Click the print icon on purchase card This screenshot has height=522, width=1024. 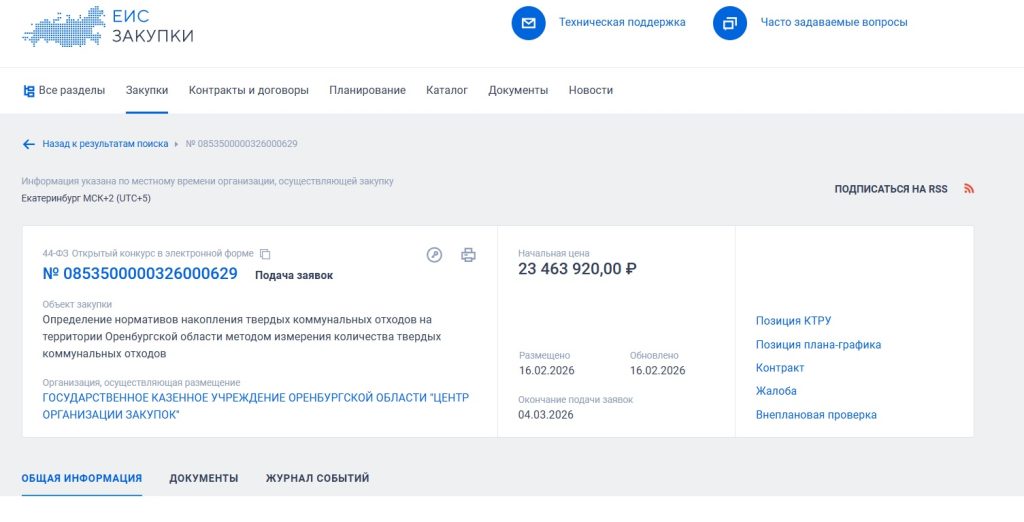coord(468,255)
